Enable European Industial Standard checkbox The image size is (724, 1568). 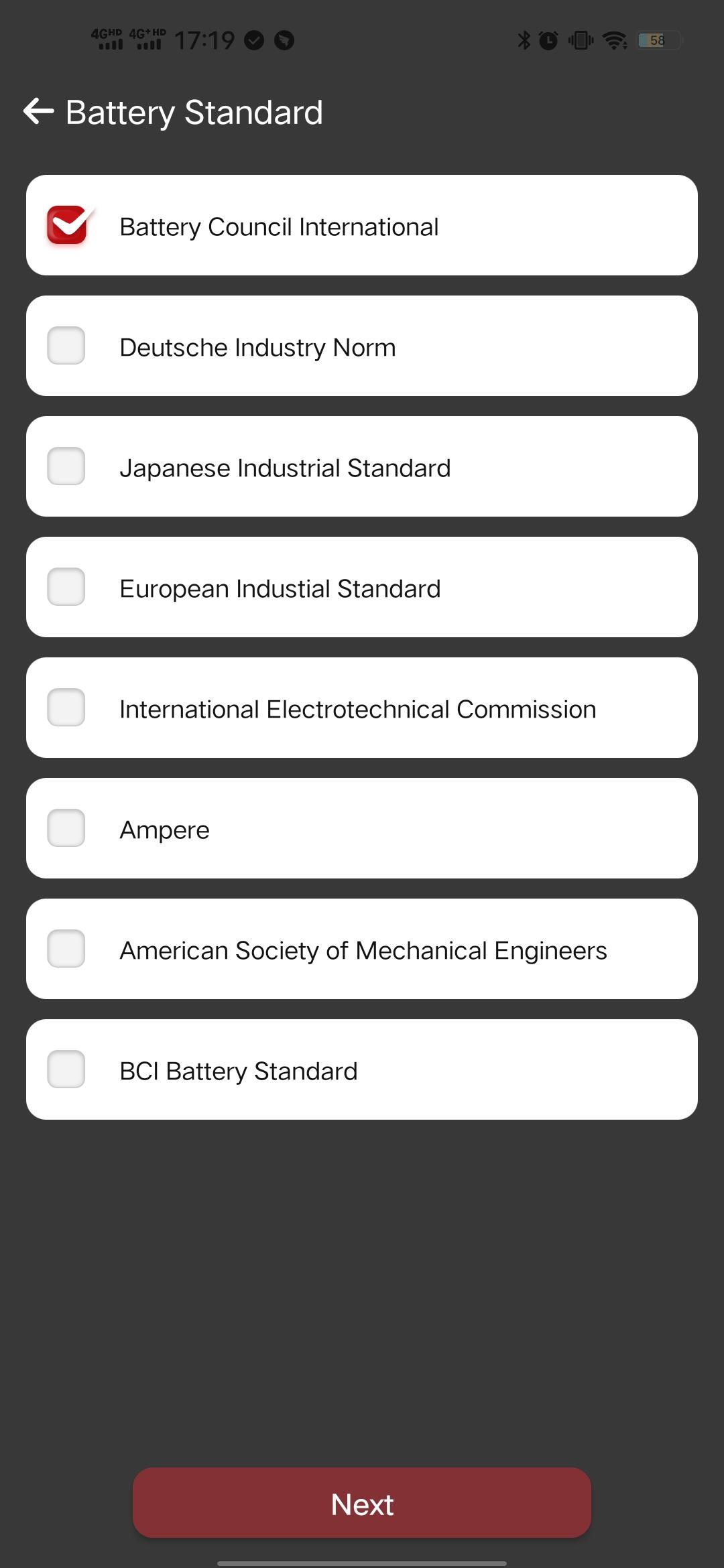(x=66, y=587)
